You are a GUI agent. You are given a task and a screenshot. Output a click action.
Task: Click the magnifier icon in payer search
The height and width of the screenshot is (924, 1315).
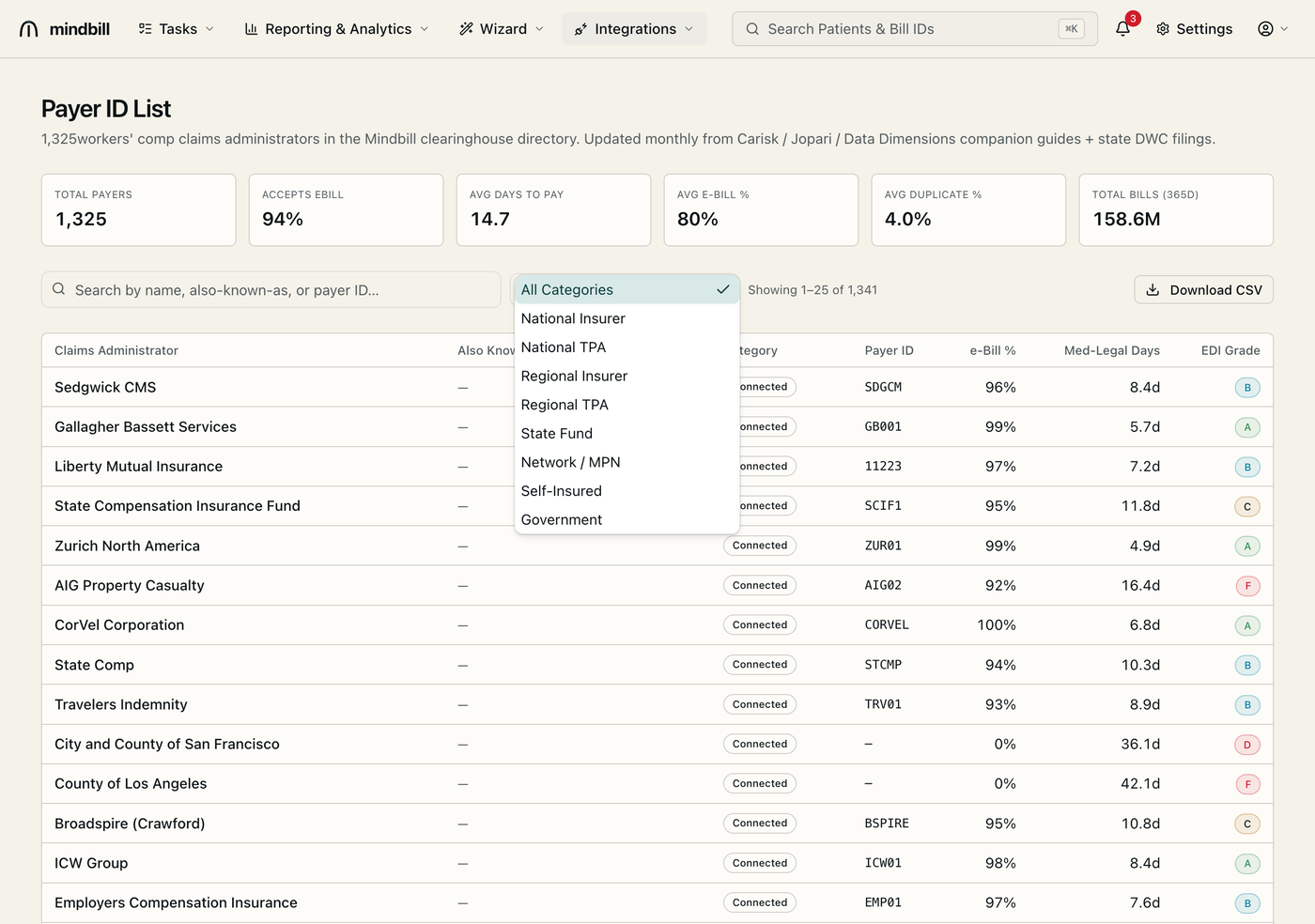(59, 289)
